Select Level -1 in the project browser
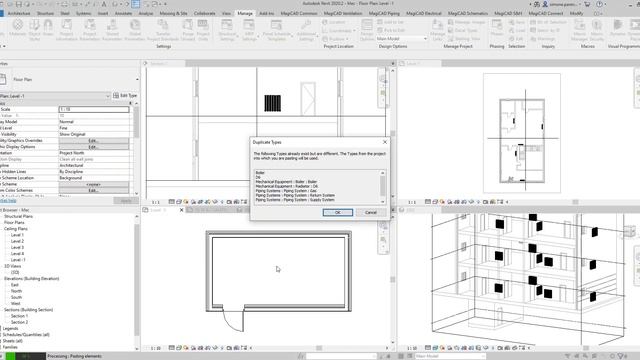This screenshot has height=360, width=640. pos(18,260)
